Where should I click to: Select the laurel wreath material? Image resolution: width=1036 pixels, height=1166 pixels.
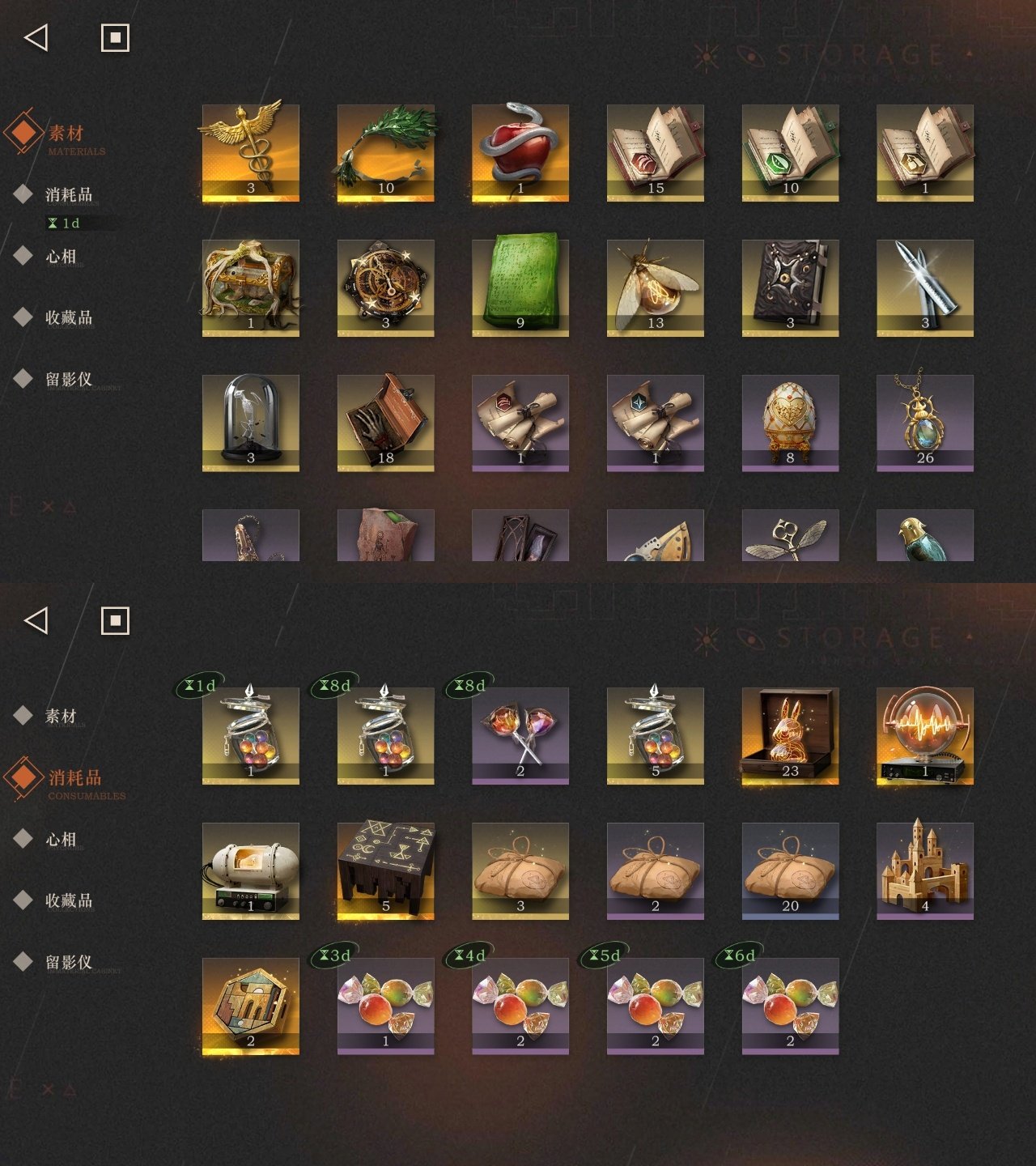point(385,152)
